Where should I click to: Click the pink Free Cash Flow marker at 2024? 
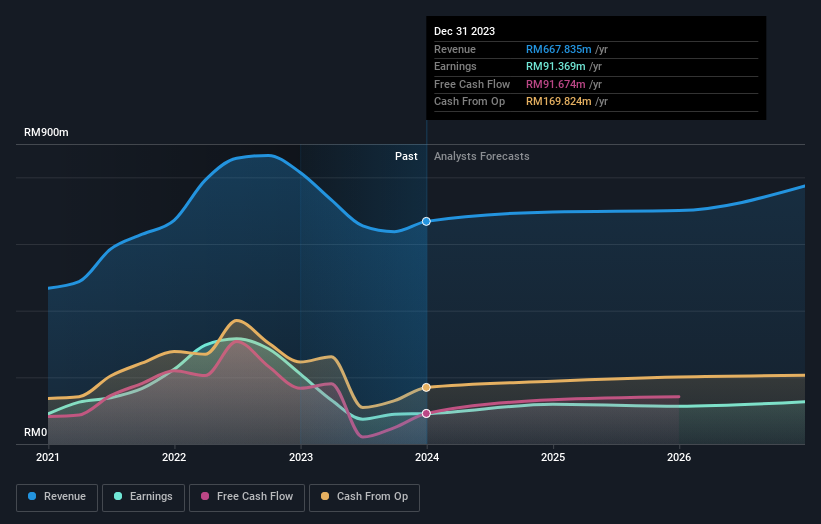coord(426,414)
